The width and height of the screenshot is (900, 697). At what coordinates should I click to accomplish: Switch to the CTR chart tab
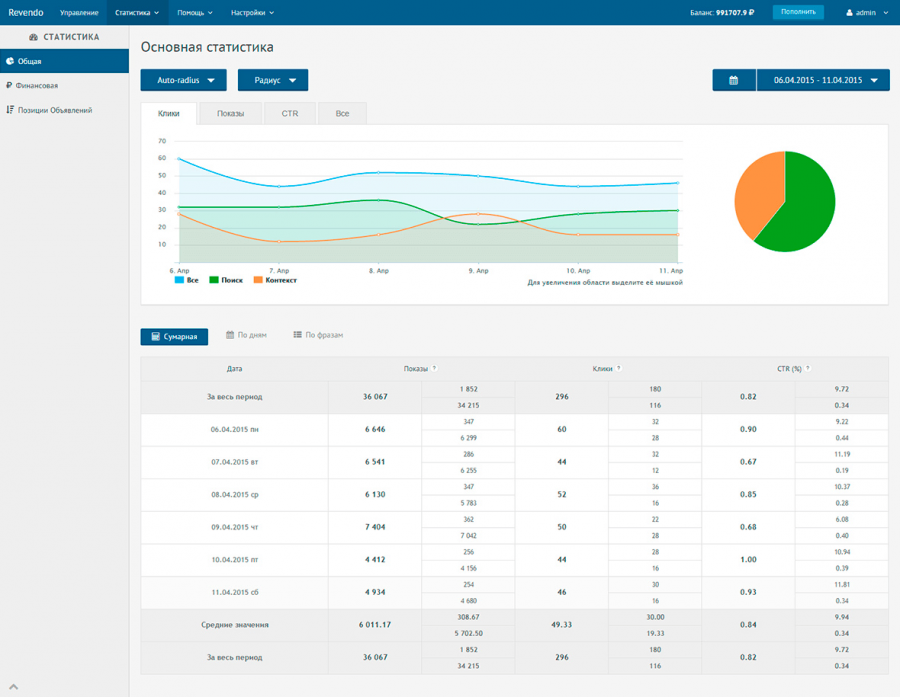[290, 114]
